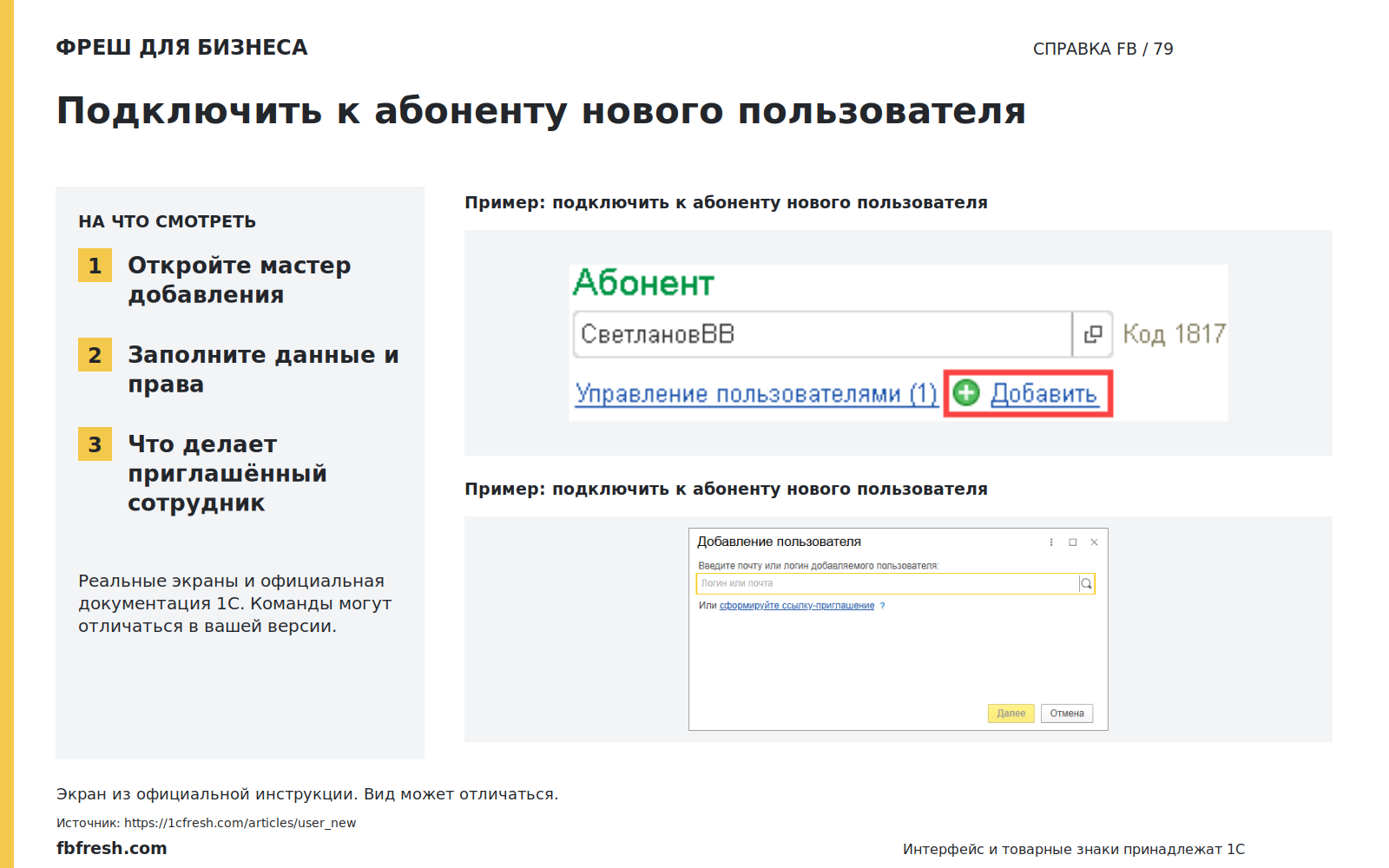Viewport: 1389px width, 868px height.
Task: Click the magnifier icon in login field
Action: click(x=1086, y=583)
